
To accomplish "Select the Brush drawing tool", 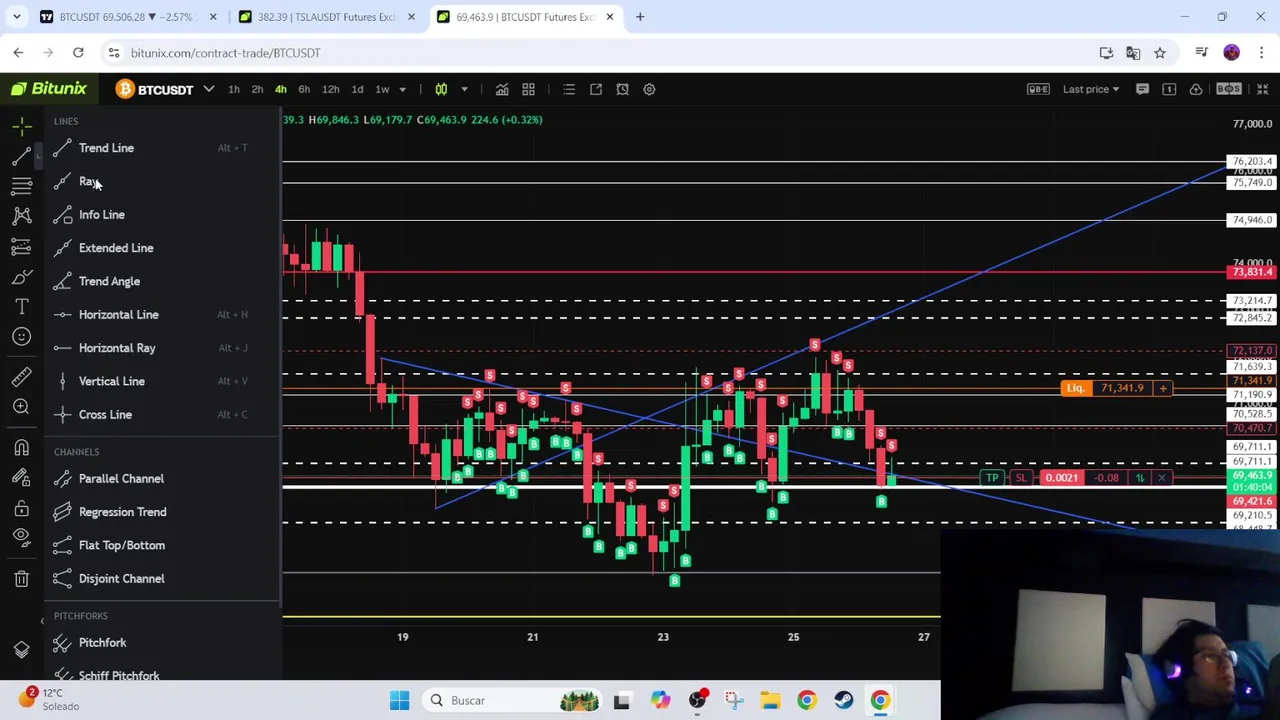I will [22, 276].
